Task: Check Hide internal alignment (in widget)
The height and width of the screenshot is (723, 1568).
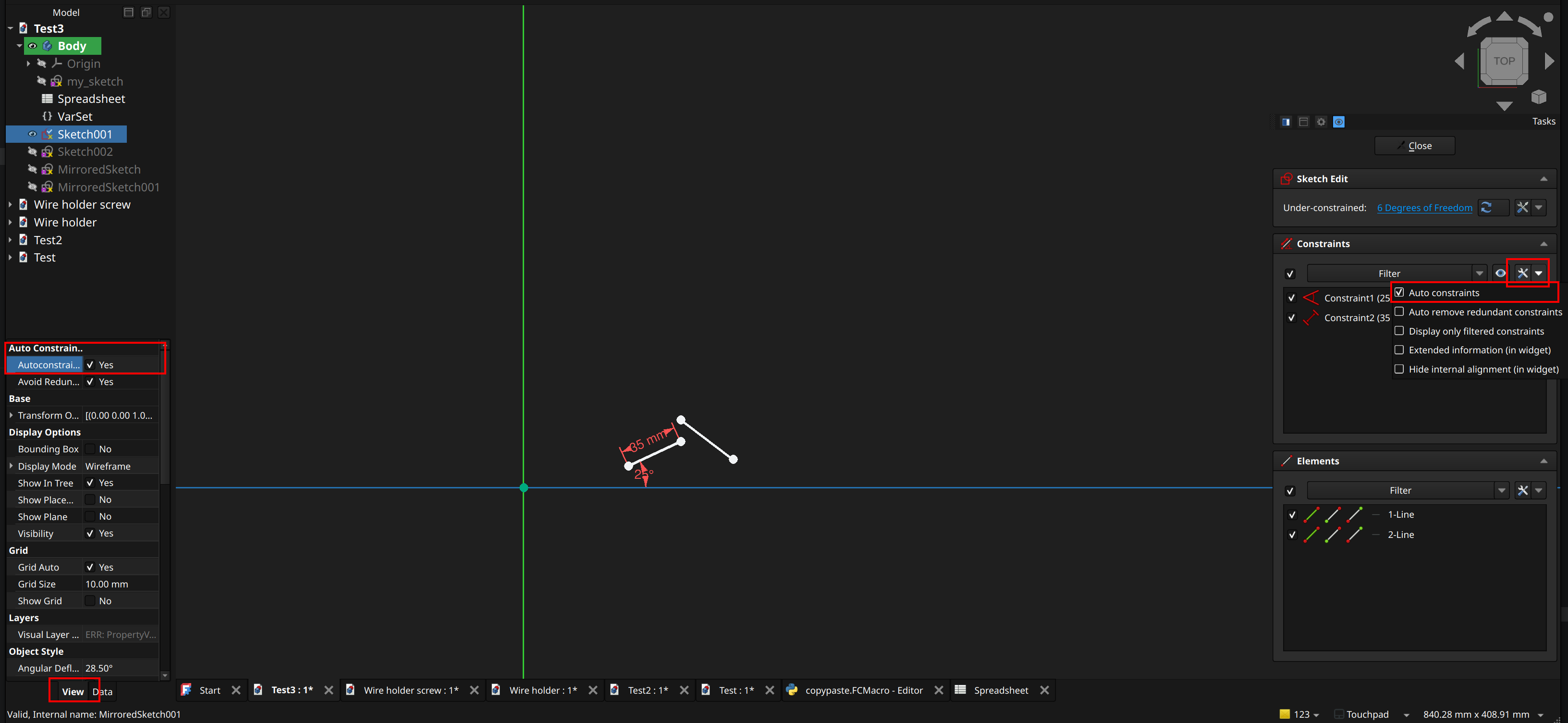Action: tap(1399, 369)
